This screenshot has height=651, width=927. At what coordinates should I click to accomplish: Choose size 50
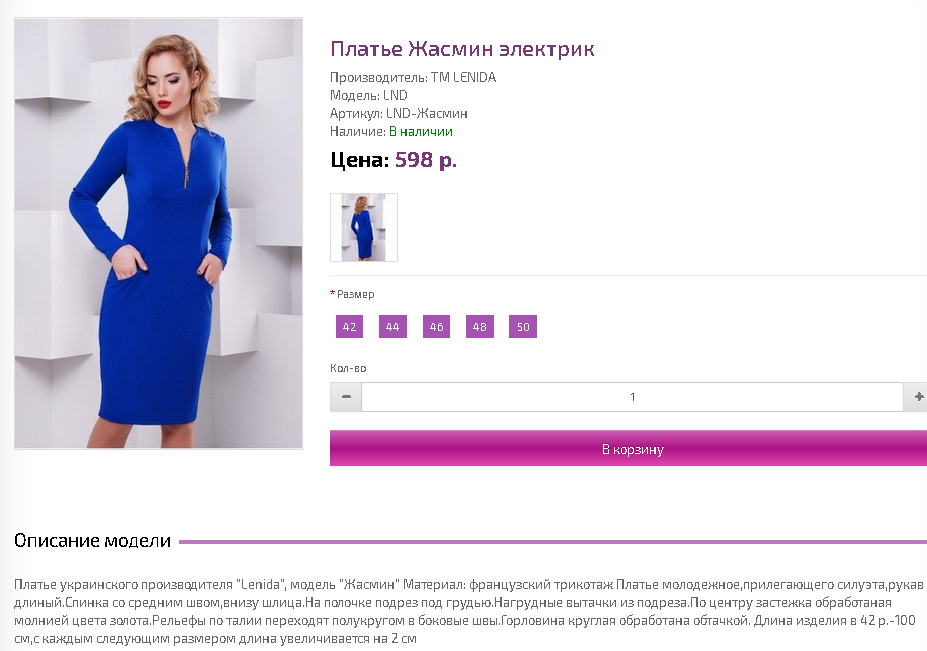[523, 326]
